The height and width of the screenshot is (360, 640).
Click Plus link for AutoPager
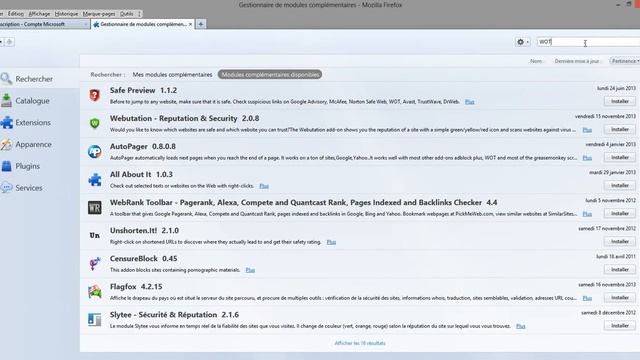(x=587, y=158)
